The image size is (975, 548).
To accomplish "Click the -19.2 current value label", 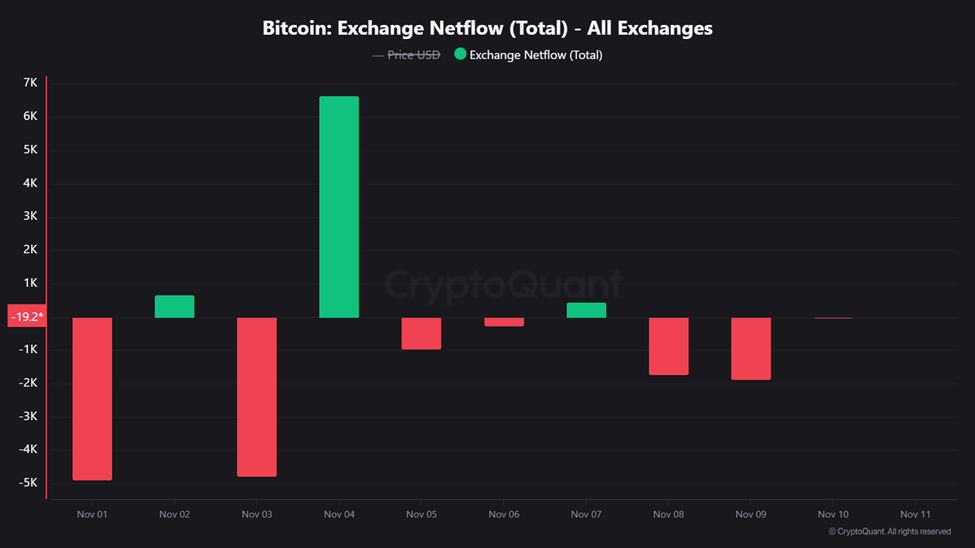I will click(26, 317).
